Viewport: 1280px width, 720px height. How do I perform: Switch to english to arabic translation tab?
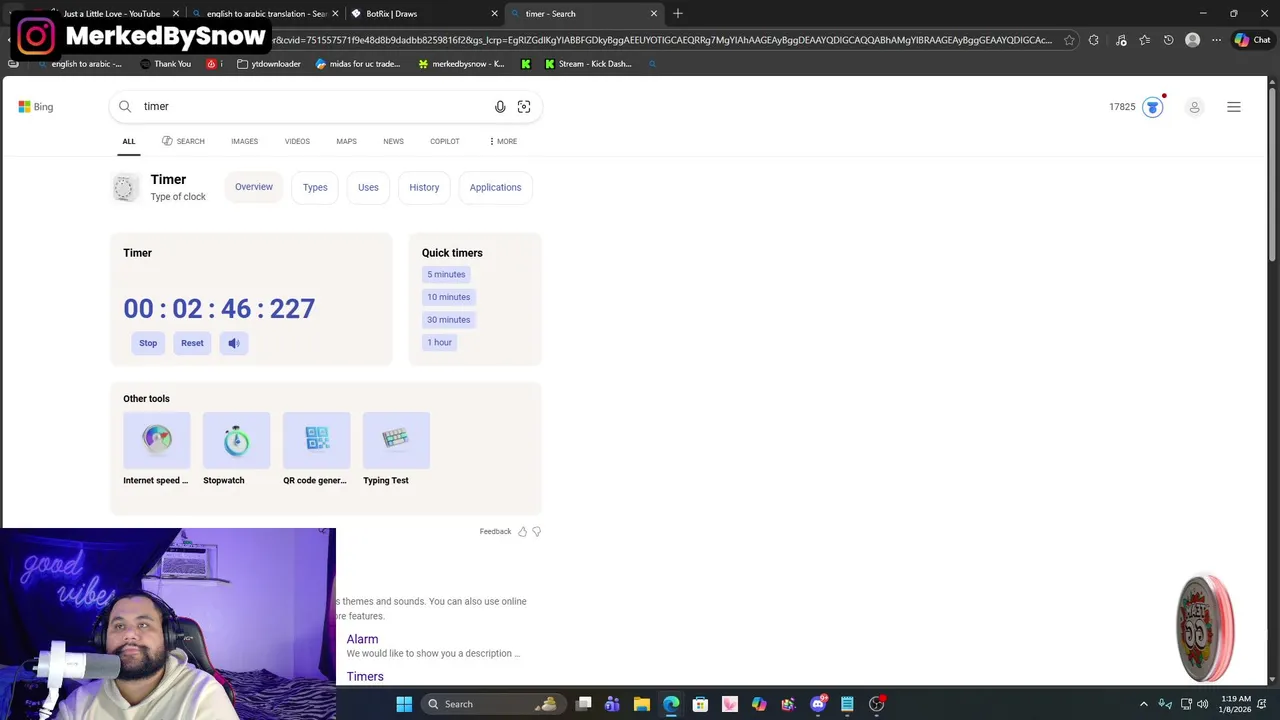[x=266, y=14]
